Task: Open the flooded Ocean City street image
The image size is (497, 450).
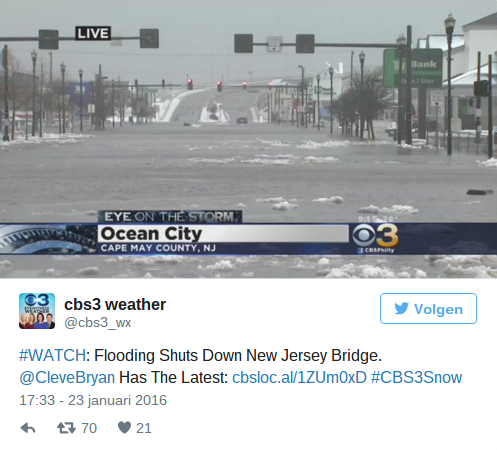Action: click(x=248, y=139)
